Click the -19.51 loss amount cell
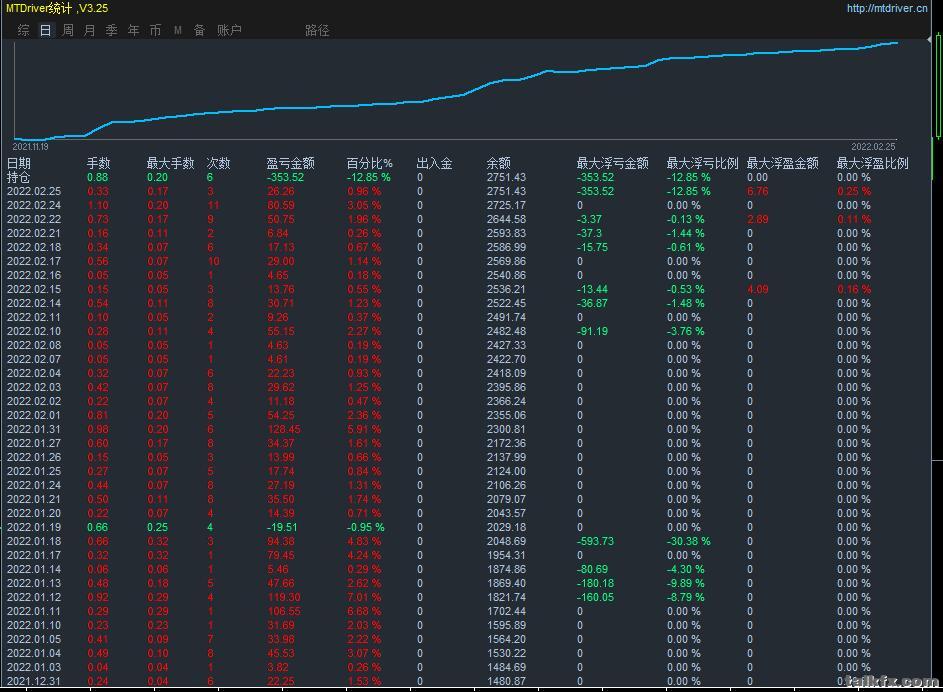The image size is (943, 692). click(x=282, y=527)
